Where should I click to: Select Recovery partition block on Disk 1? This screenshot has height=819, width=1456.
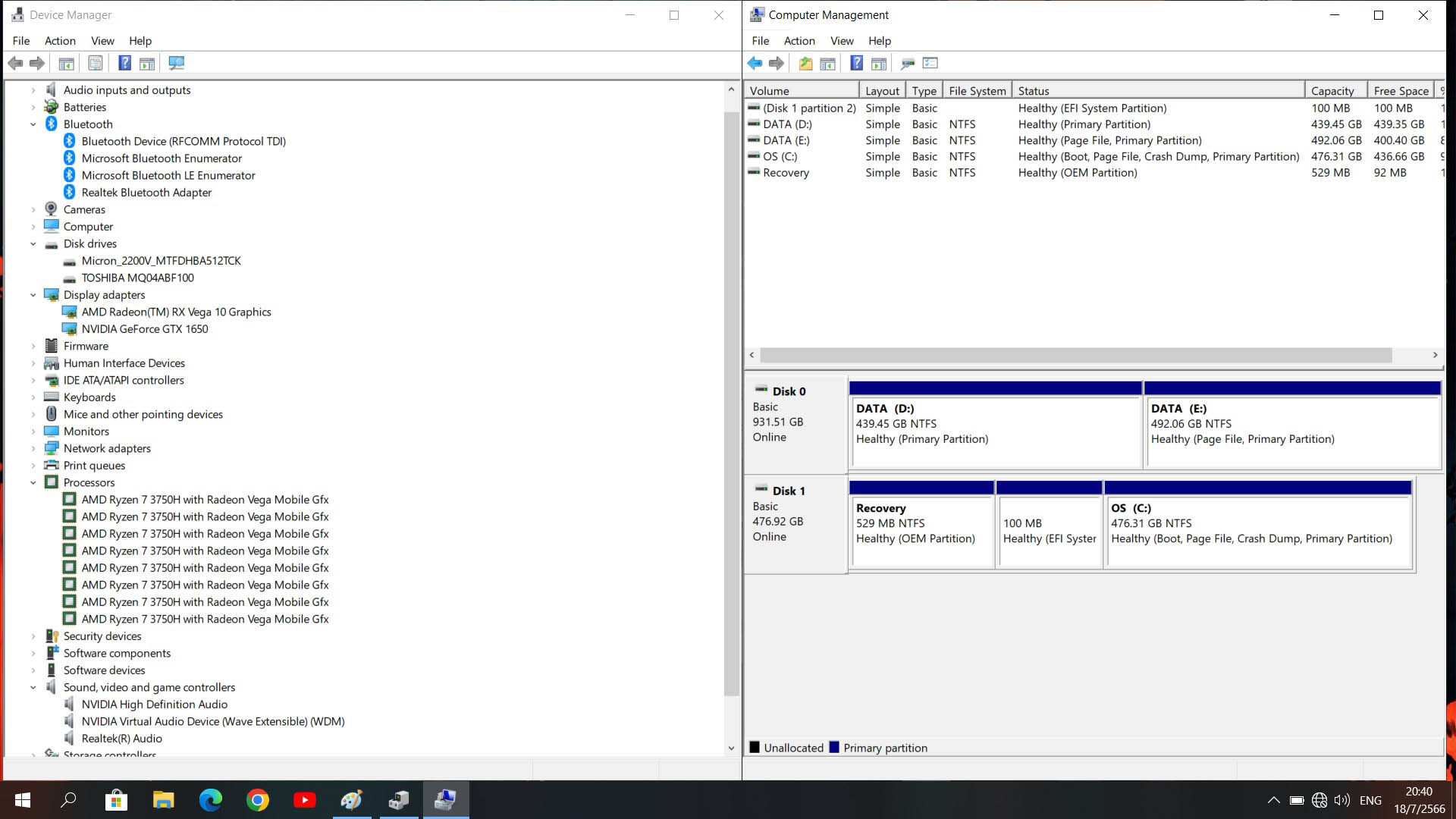tap(921, 525)
